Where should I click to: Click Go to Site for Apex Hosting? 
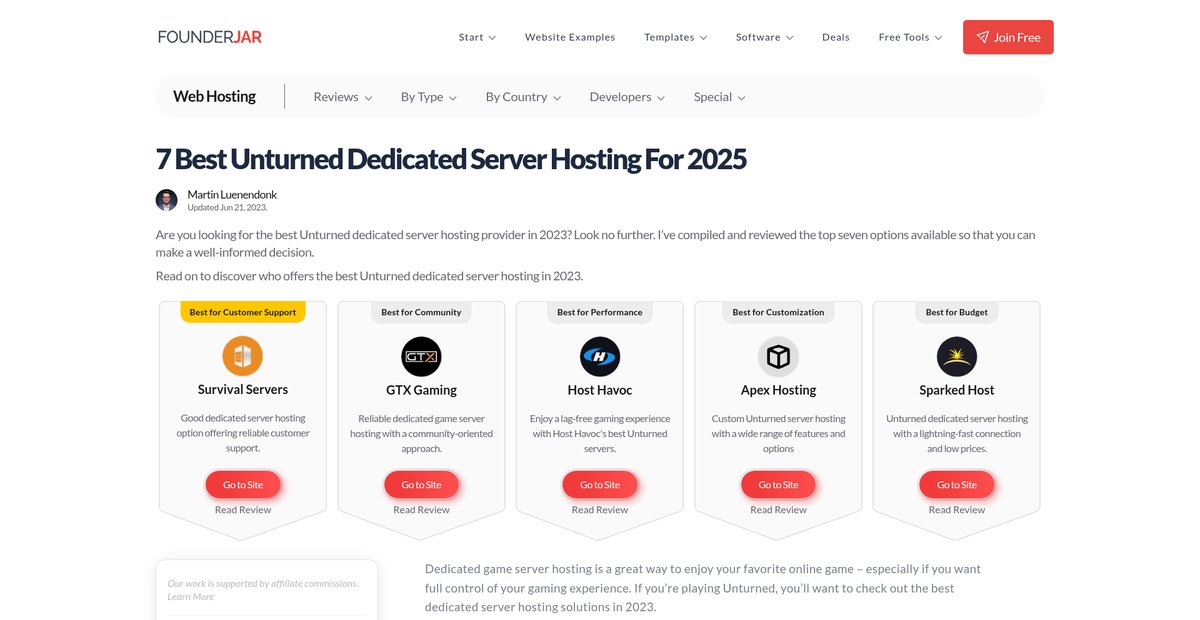(778, 485)
